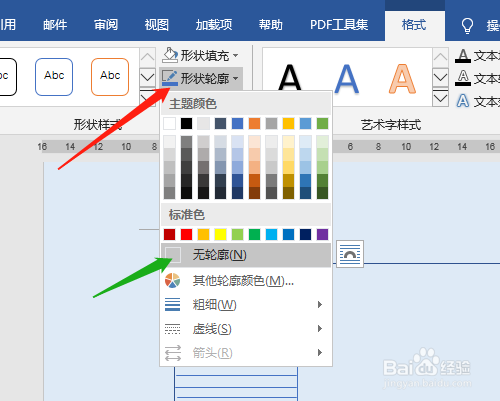The width and height of the screenshot is (500, 401).
Task: Pick the light green standard color
Action: [x=237, y=234]
